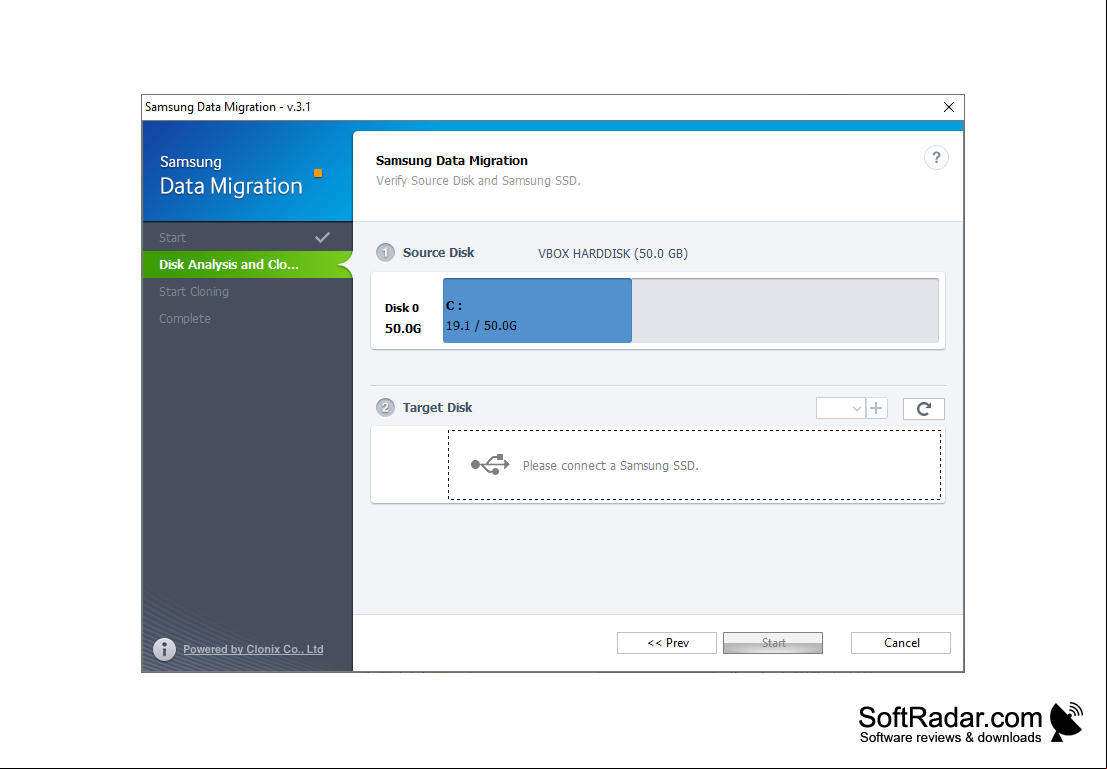Click the 'Please connect a Samsung SSD.' box
This screenshot has height=769, width=1107.
point(694,465)
